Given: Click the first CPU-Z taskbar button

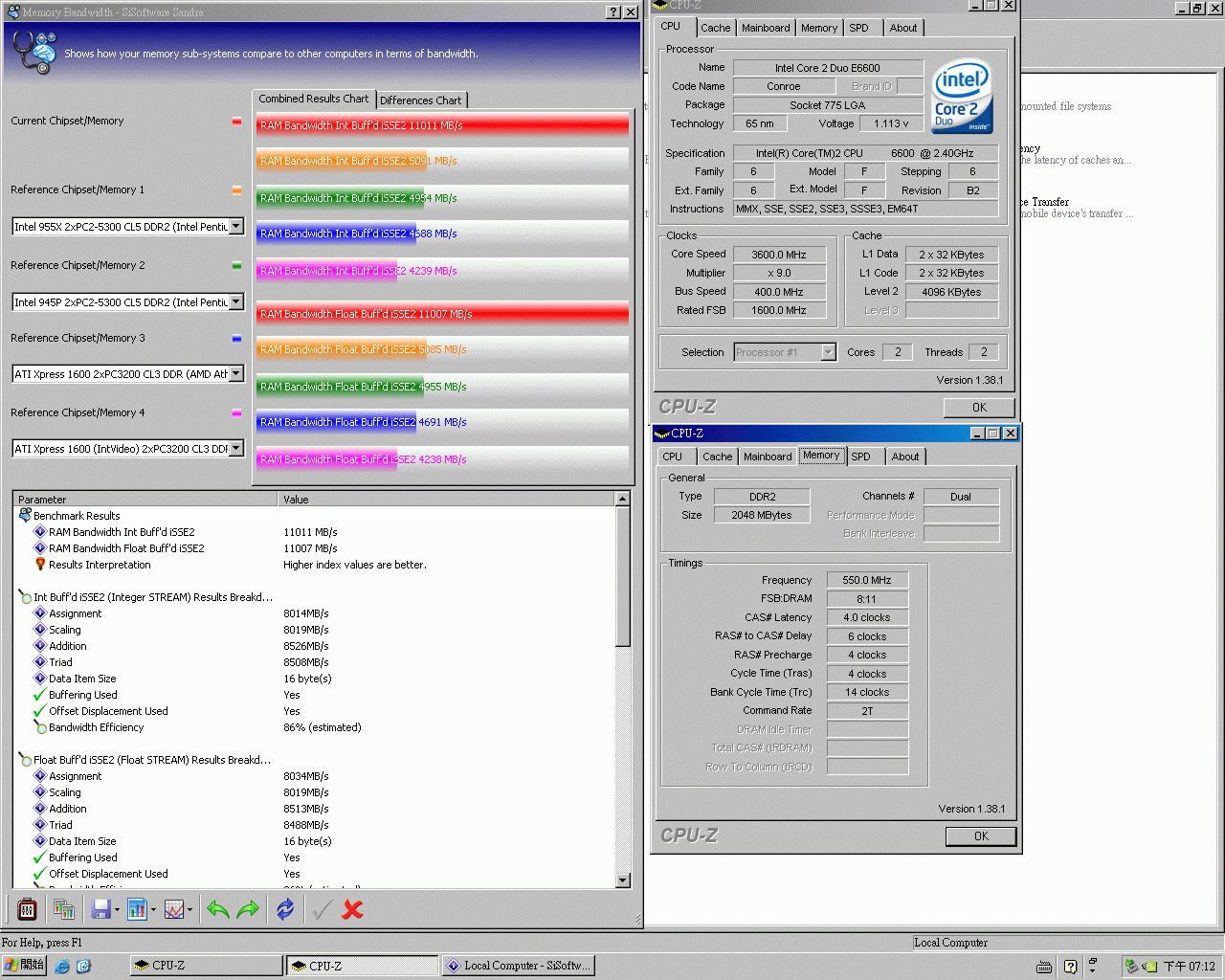Looking at the screenshot, I should [x=207, y=966].
